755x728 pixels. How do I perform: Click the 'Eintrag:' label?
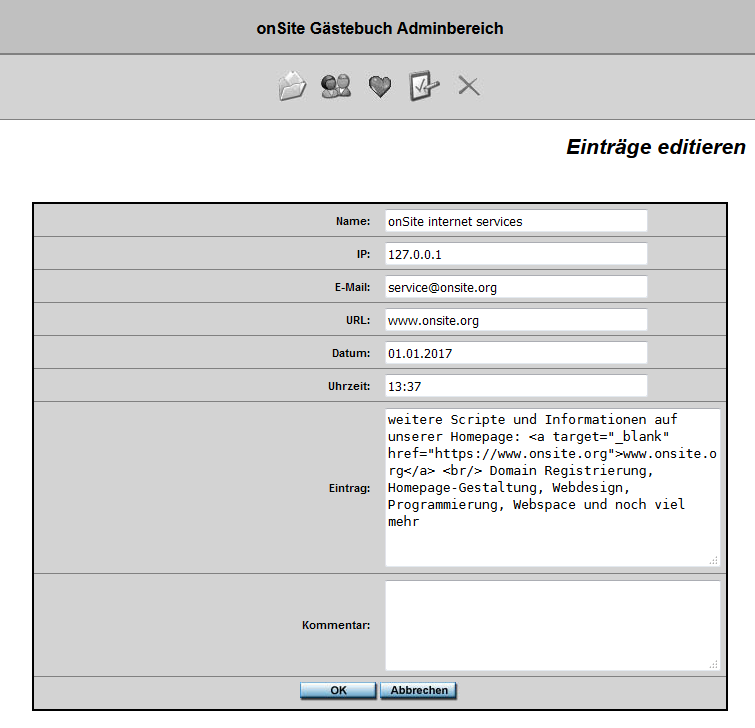tap(350, 488)
